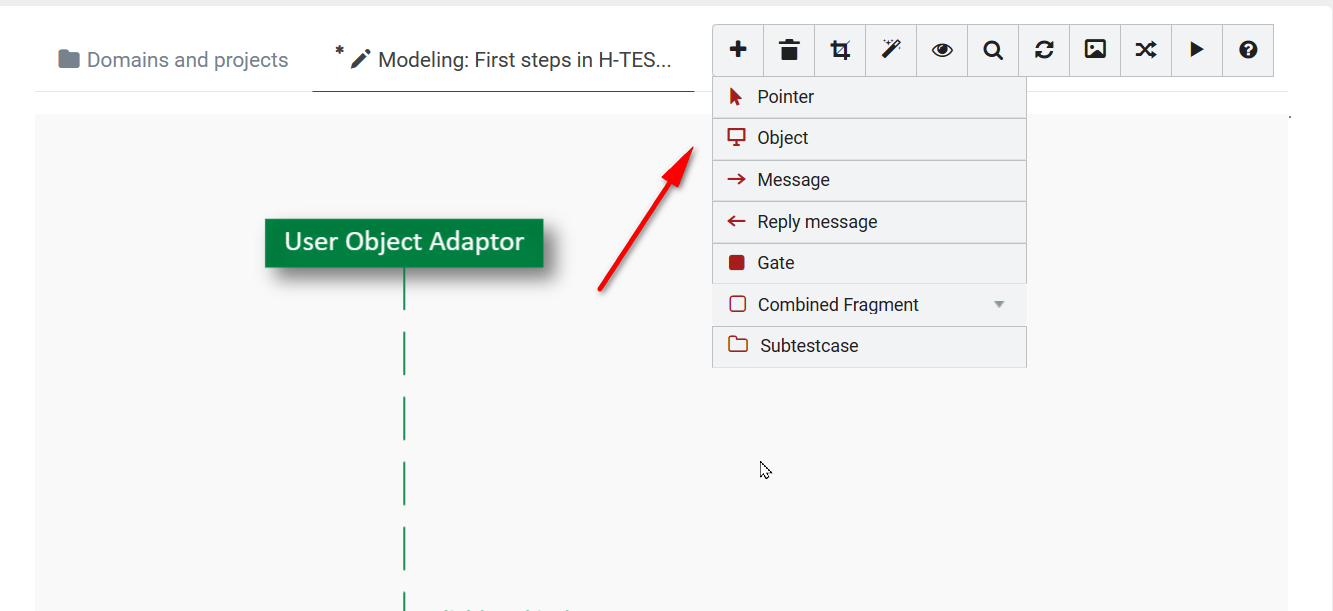Screen dimensions: 1333x611
Task: Toggle the eye visibility icon
Action: pyautogui.click(x=942, y=50)
